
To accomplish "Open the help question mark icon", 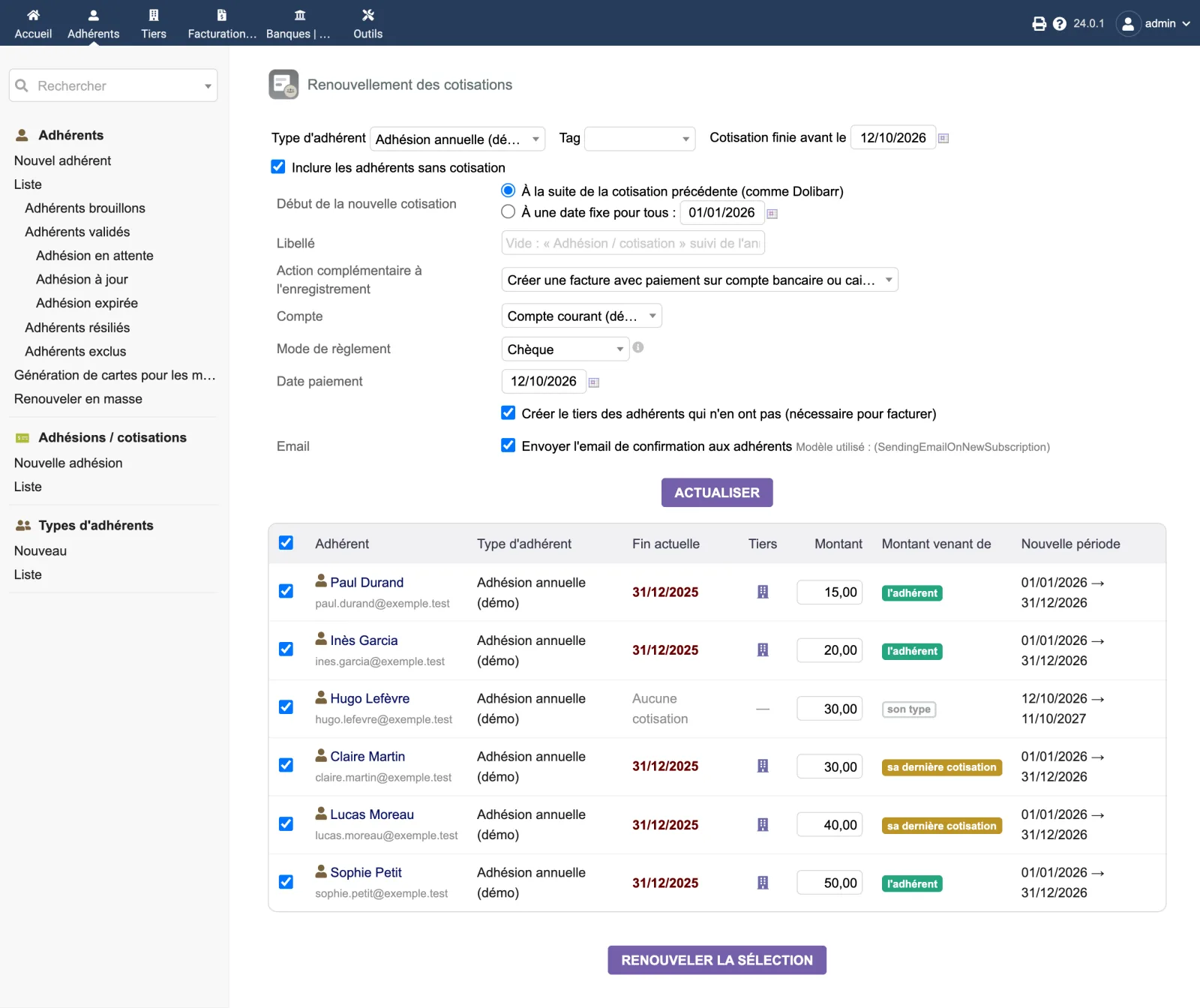I will (x=1059, y=24).
